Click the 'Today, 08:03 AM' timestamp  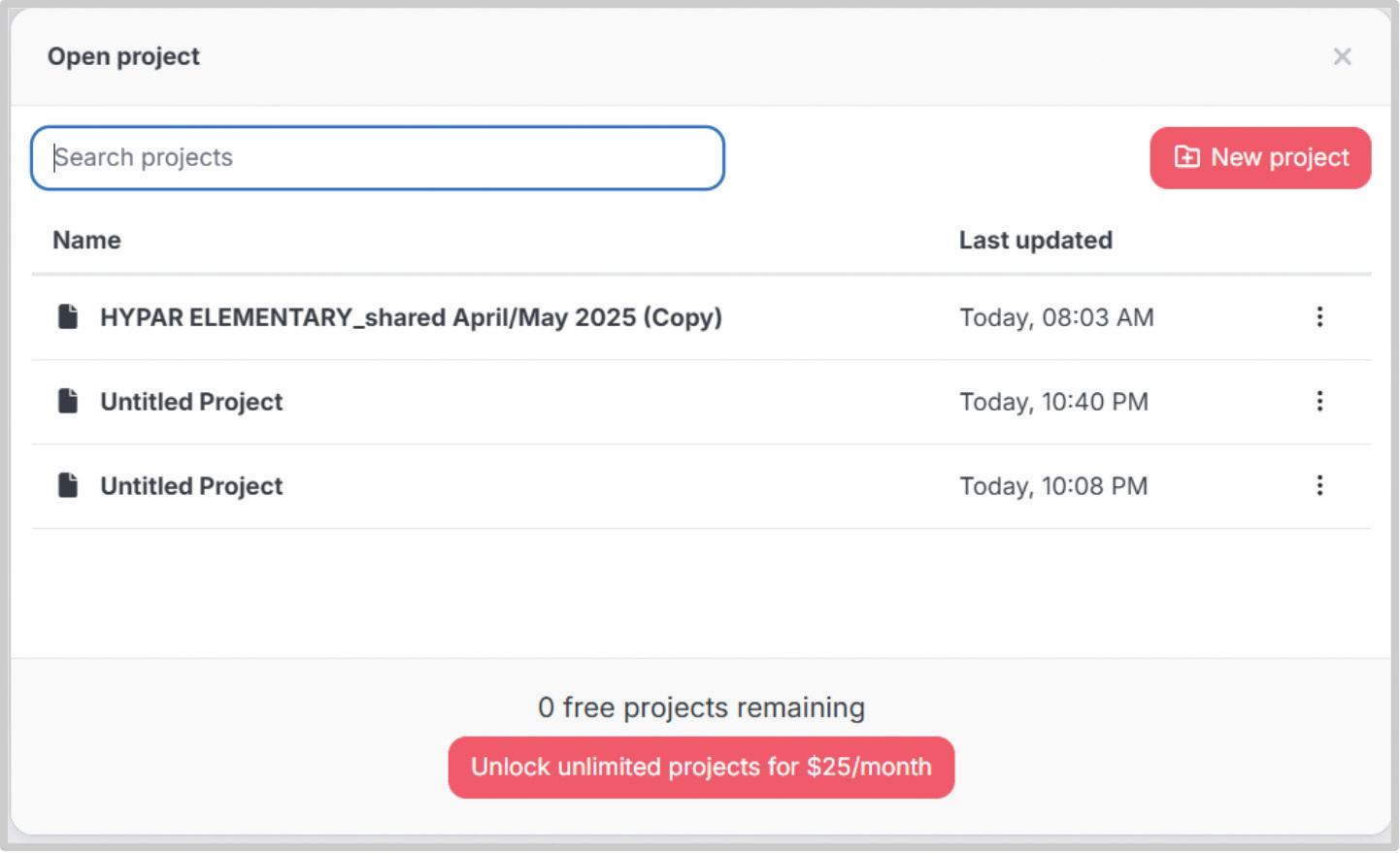1056,317
